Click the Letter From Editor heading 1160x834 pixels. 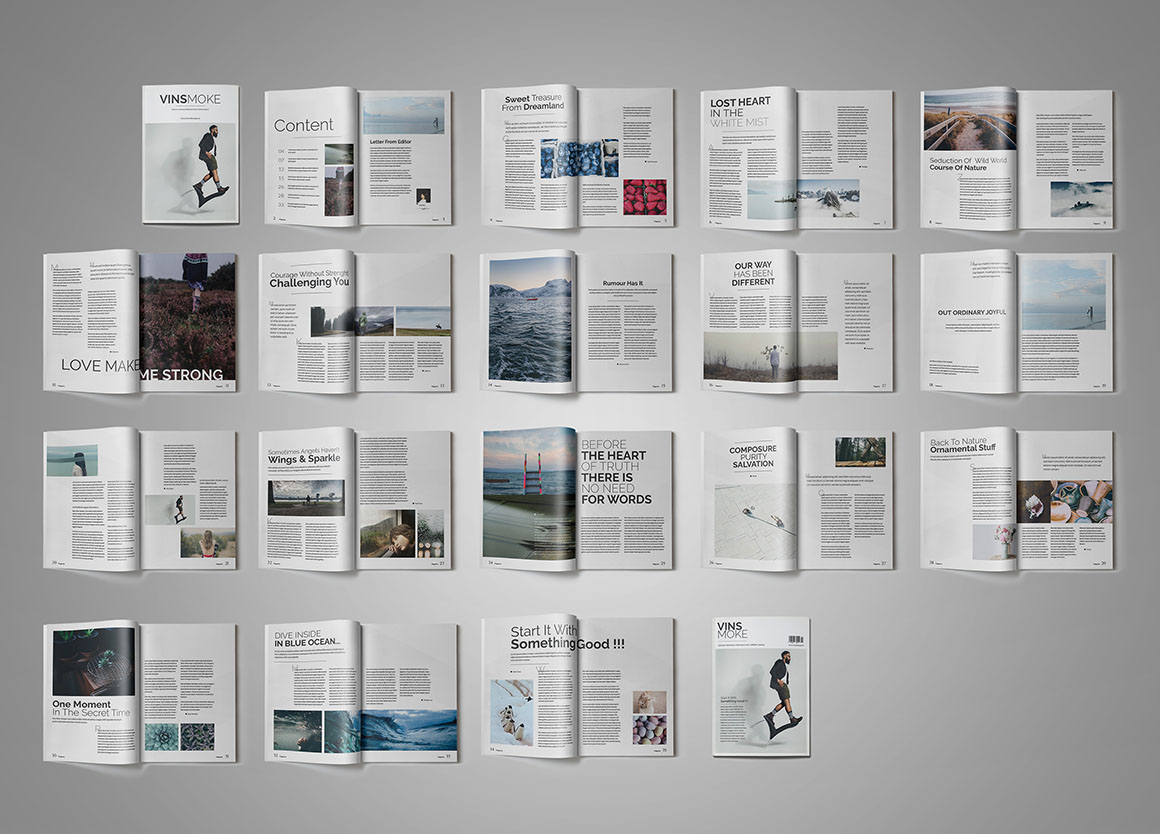click(x=391, y=142)
